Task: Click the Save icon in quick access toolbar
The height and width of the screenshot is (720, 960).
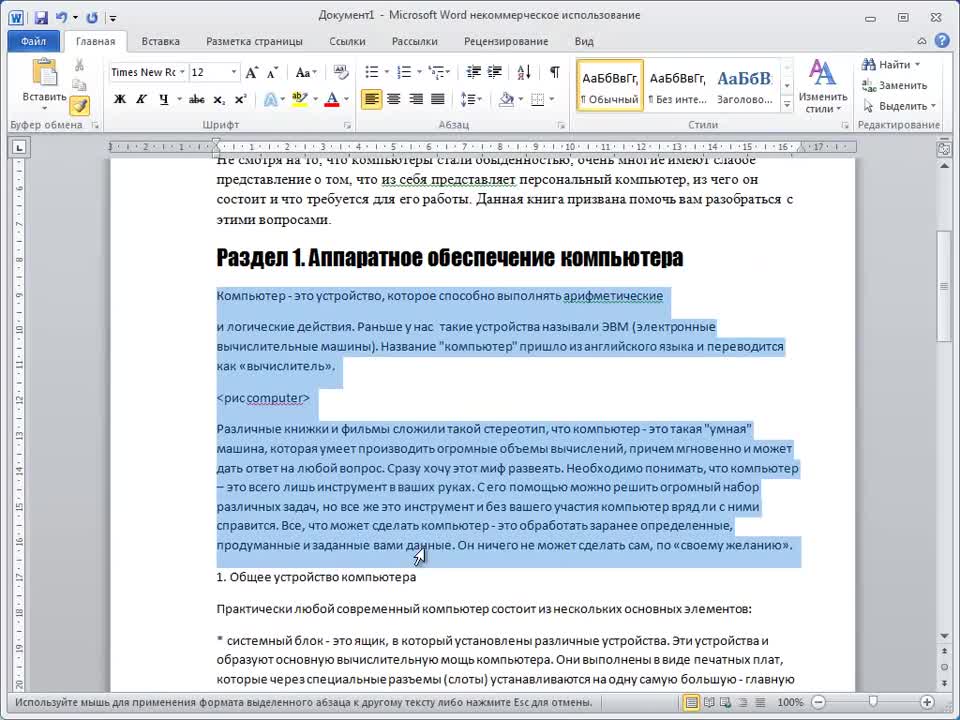Action: (40, 17)
